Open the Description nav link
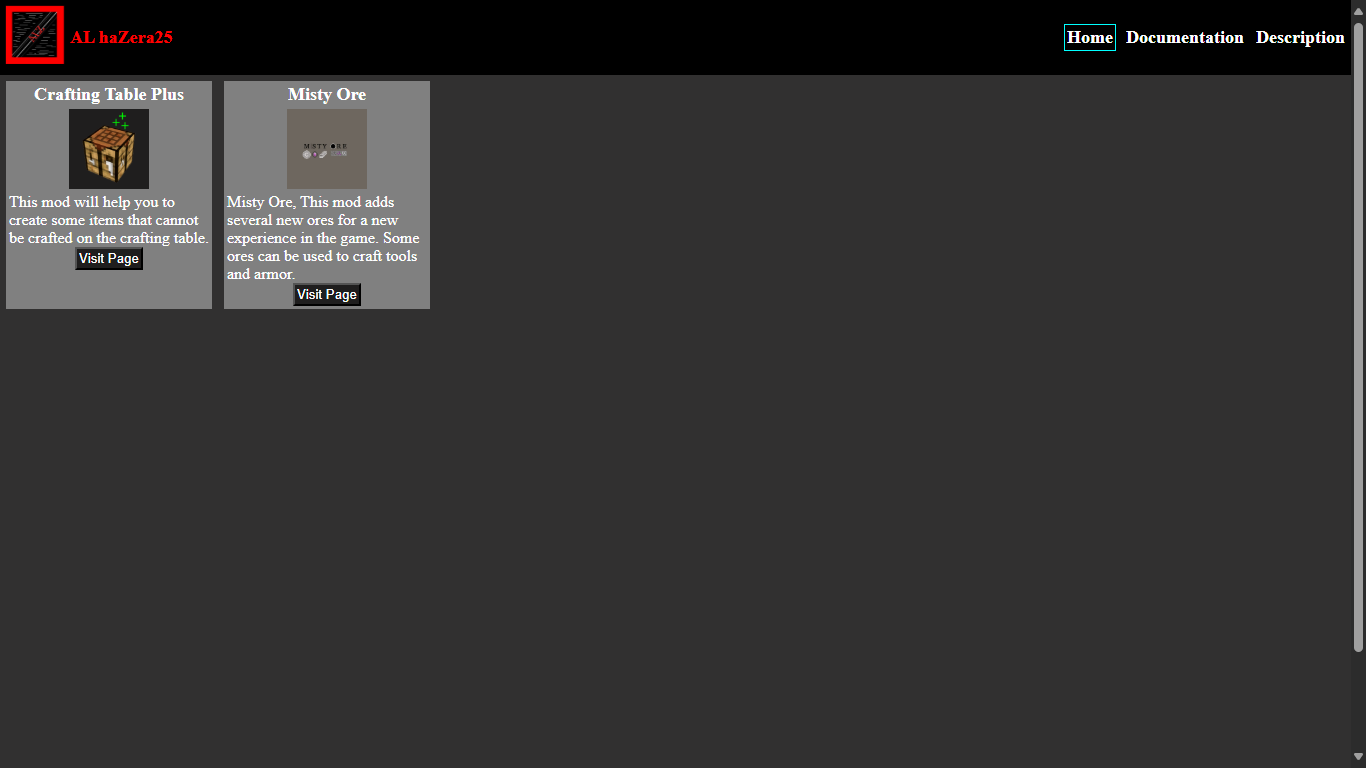The width and height of the screenshot is (1366, 768). (x=1299, y=38)
